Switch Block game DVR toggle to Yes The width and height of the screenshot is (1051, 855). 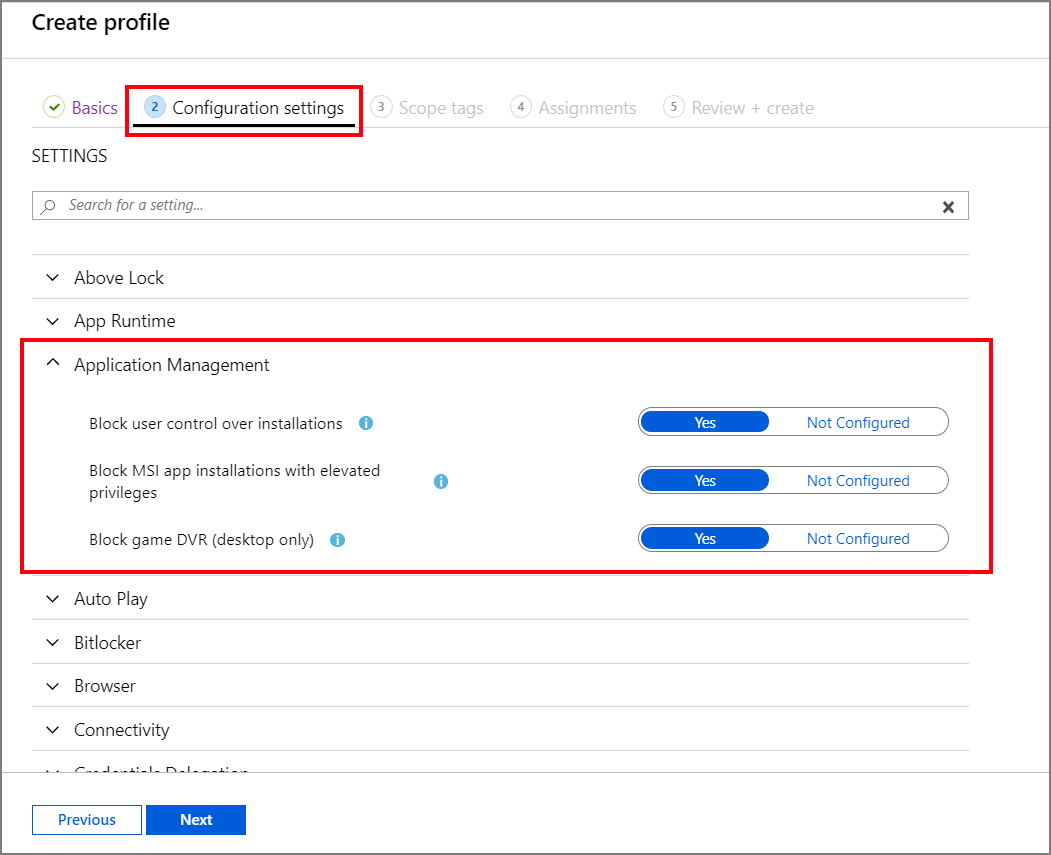coord(704,538)
